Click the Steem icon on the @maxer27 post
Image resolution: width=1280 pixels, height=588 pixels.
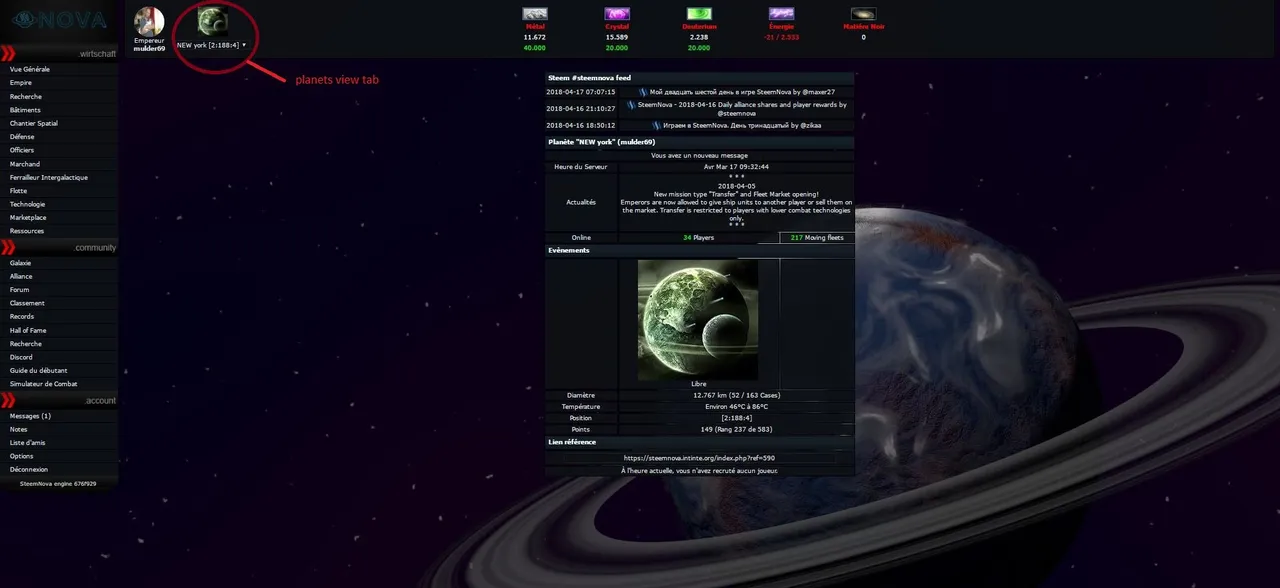coord(643,92)
